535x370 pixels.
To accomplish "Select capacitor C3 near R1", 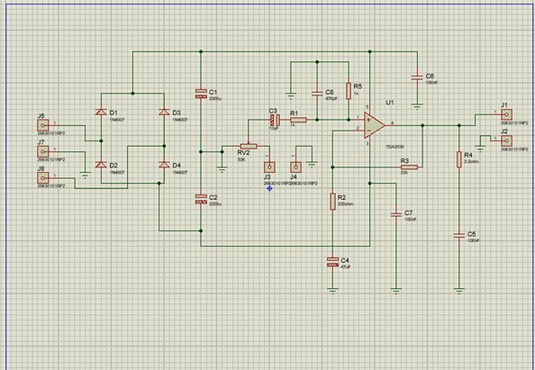I will pos(275,120).
